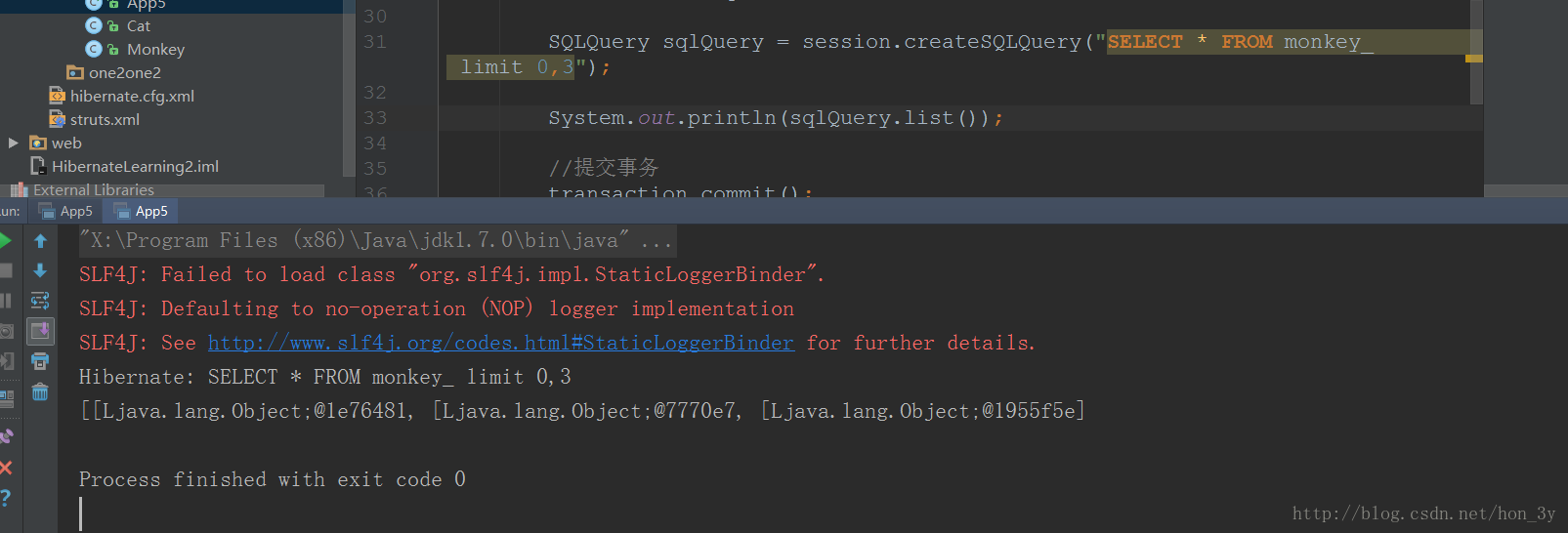Click the java command line in the console
Viewport: 1568px width, 533px height.
376,240
